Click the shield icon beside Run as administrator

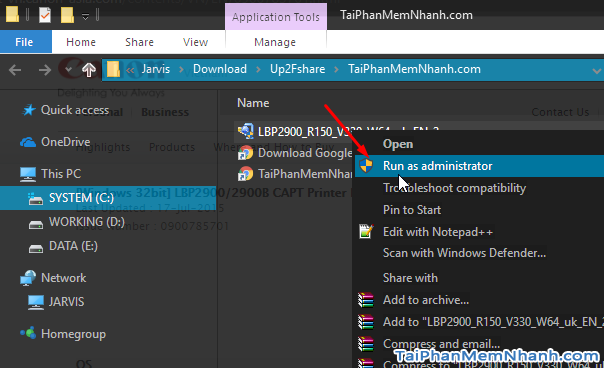point(366,166)
